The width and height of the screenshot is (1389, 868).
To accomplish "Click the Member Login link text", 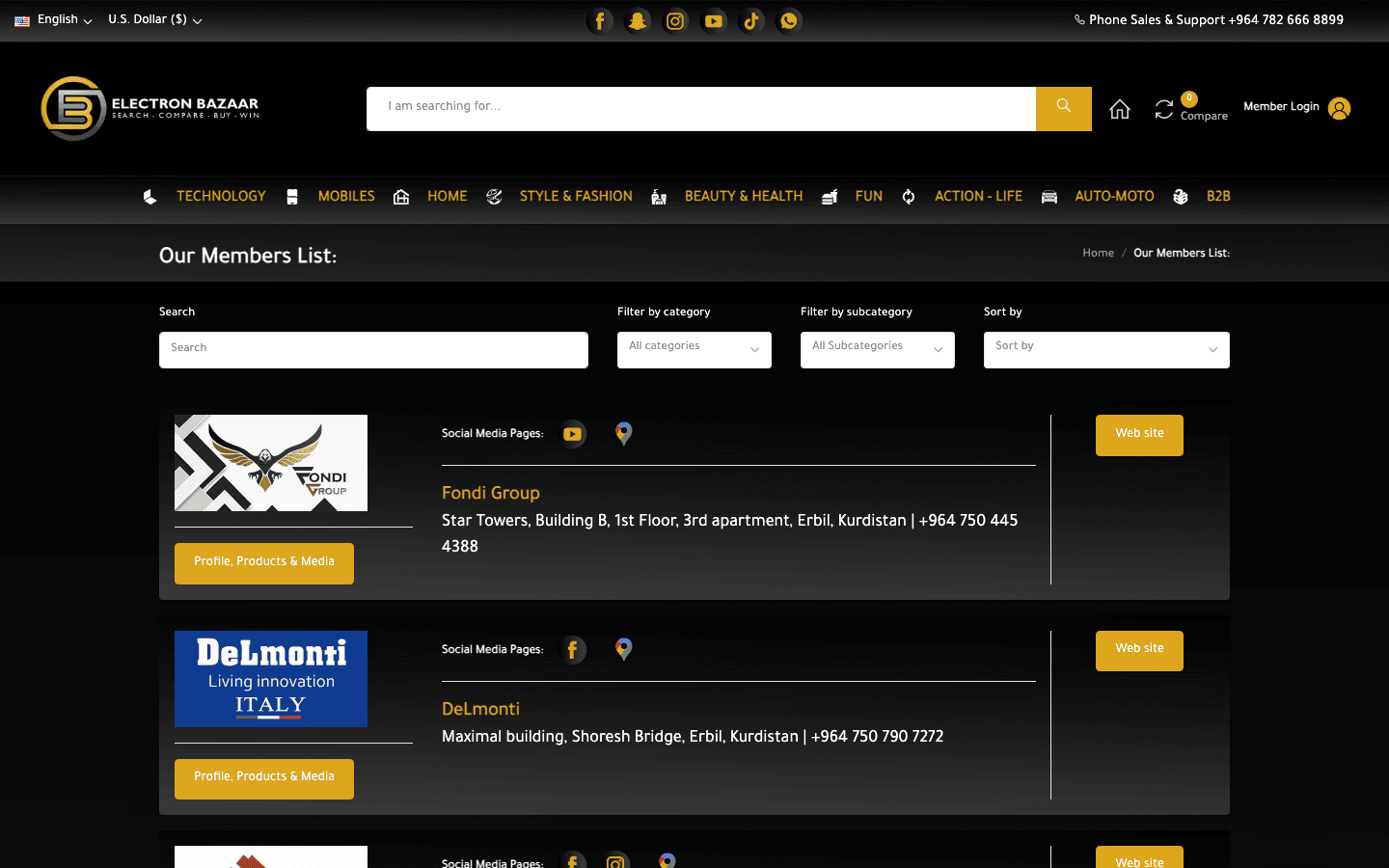I will (x=1281, y=107).
